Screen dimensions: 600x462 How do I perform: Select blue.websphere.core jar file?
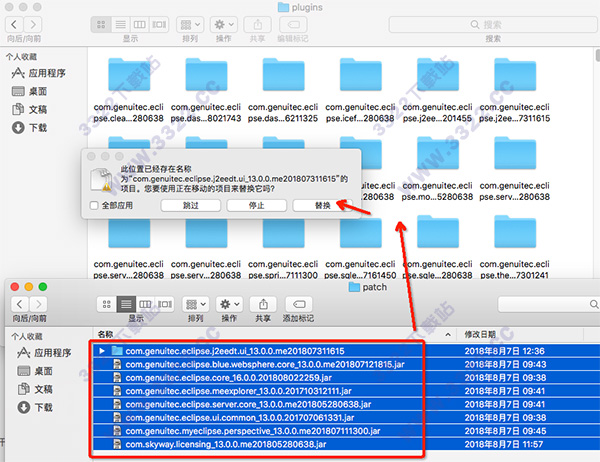[346, 364]
